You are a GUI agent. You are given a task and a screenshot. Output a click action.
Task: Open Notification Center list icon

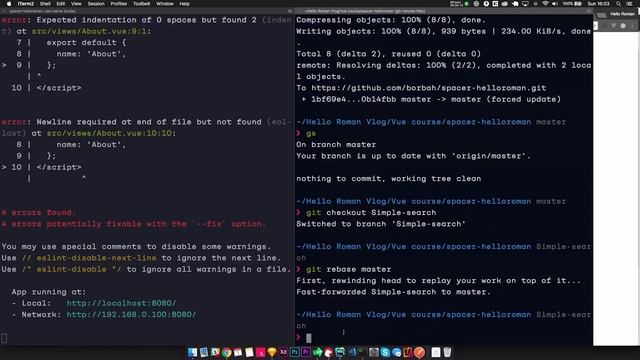(629, 4)
